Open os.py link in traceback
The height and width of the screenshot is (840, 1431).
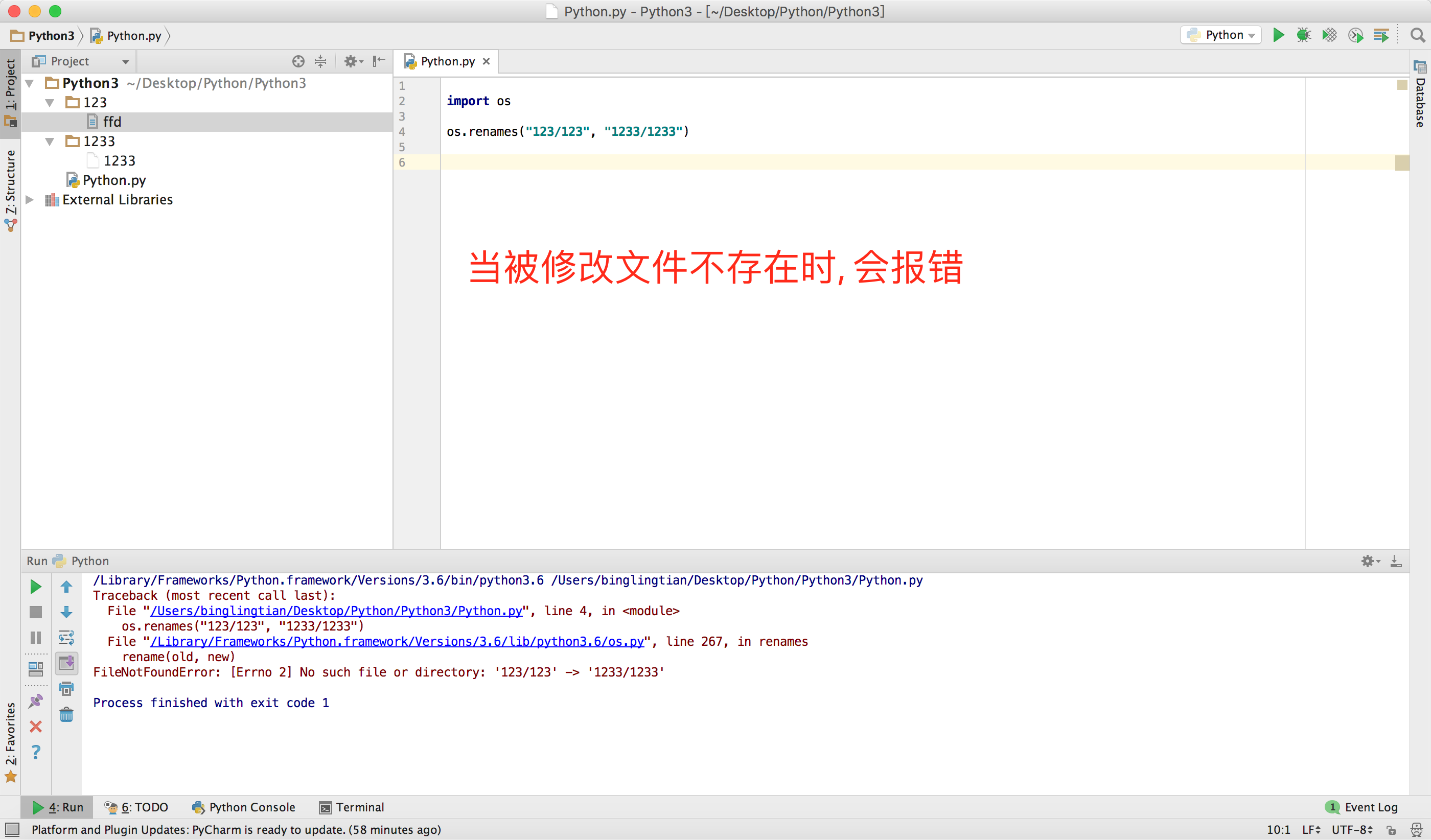(x=397, y=641)
